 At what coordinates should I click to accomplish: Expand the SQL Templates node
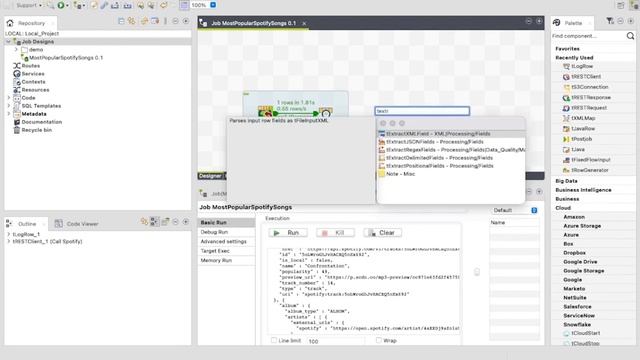click(x=9, y=106)
